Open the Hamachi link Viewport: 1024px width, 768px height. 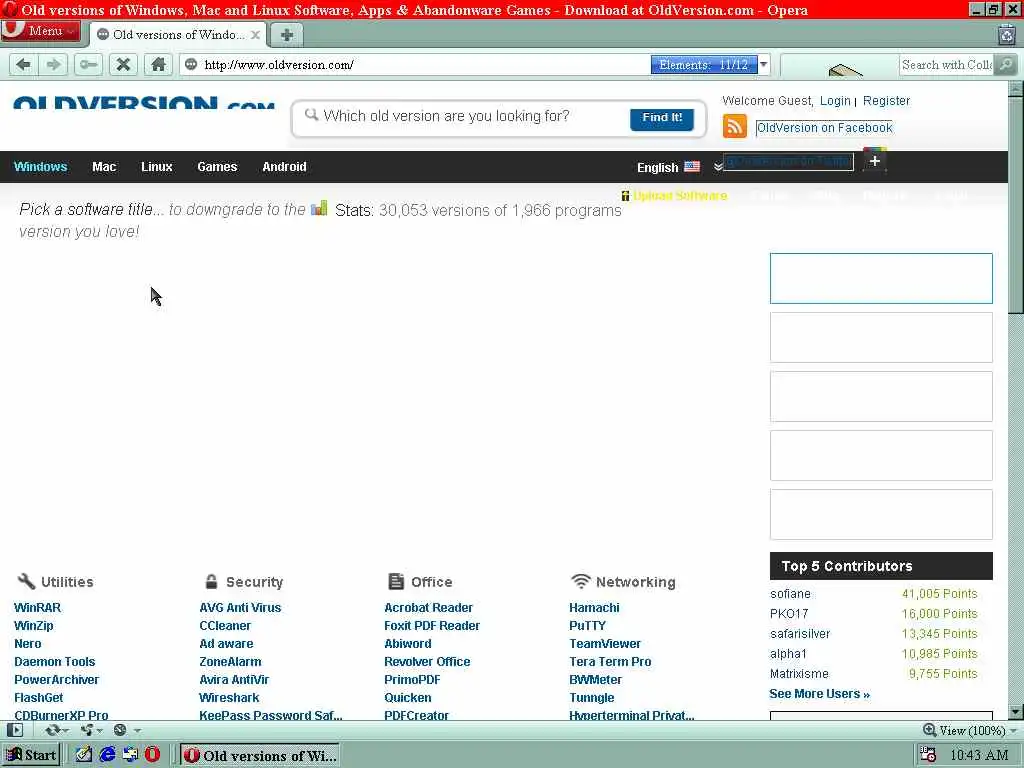[594, 607]
